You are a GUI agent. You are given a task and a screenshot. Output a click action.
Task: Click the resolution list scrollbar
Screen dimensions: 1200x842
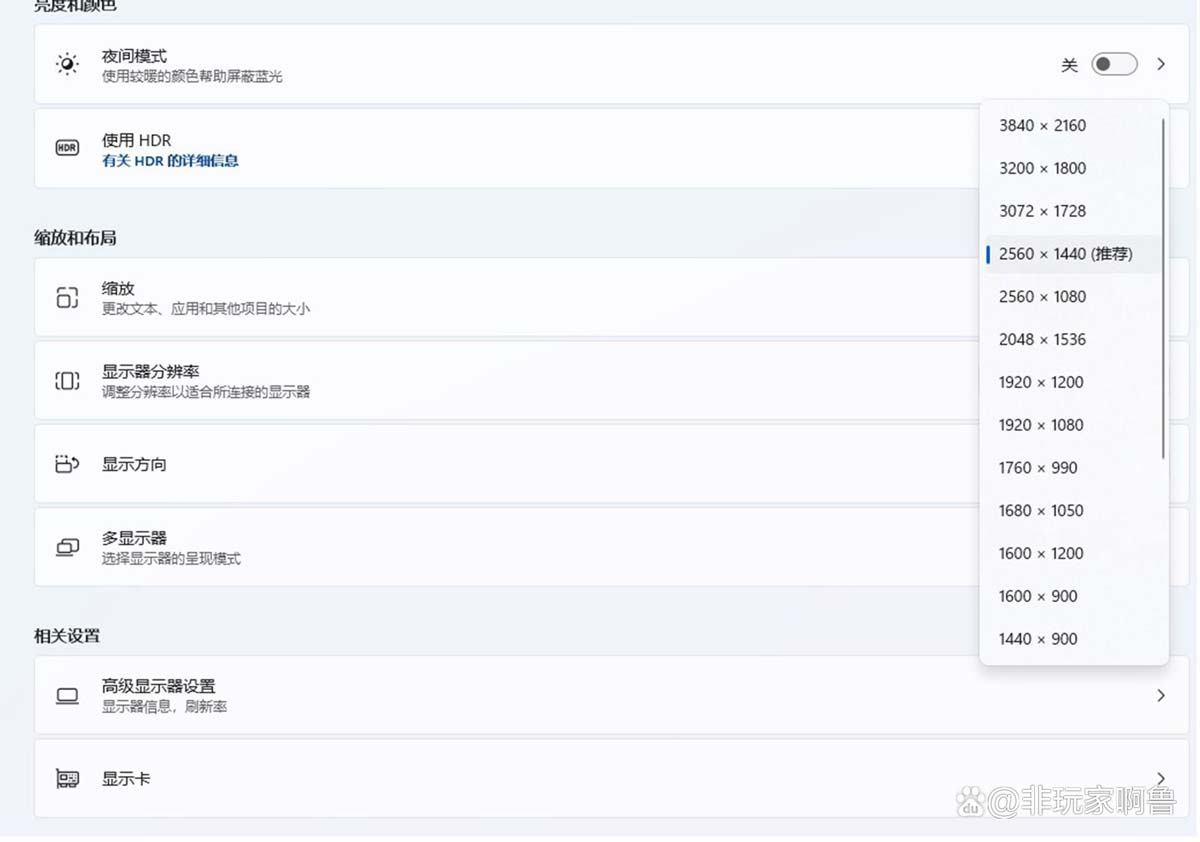point(1163,290)
